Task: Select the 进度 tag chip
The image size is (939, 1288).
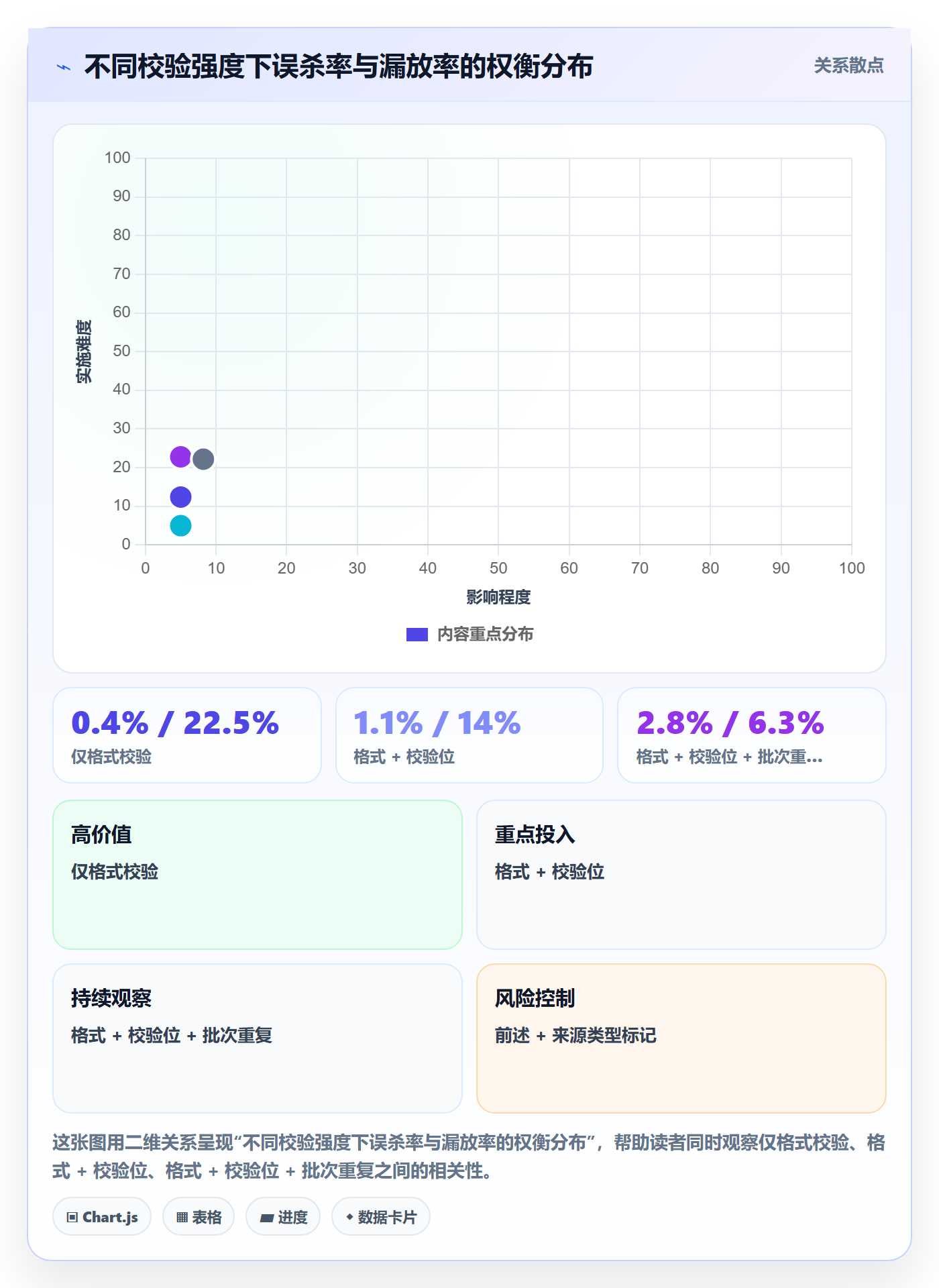Action: click(x=283, y=1217)
